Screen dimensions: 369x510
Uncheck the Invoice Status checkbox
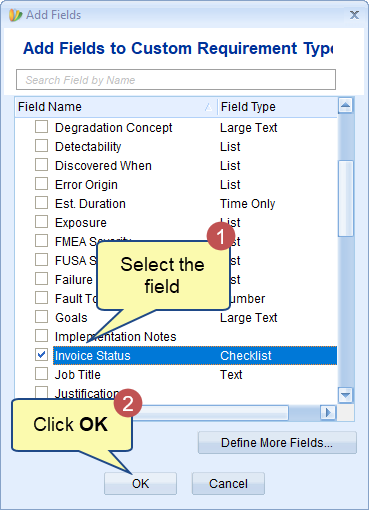click(41, 355)
